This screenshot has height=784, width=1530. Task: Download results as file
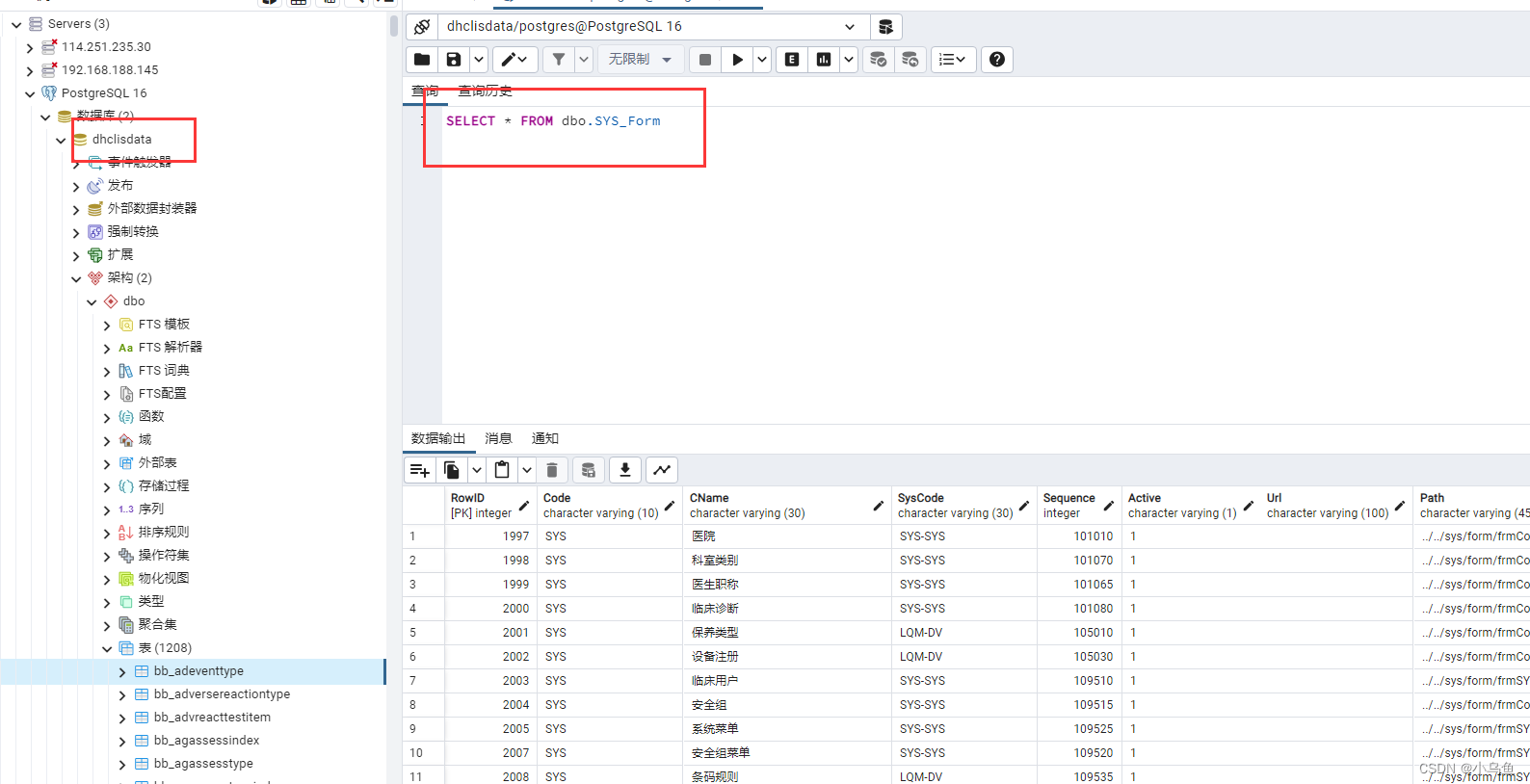[625, 470]
